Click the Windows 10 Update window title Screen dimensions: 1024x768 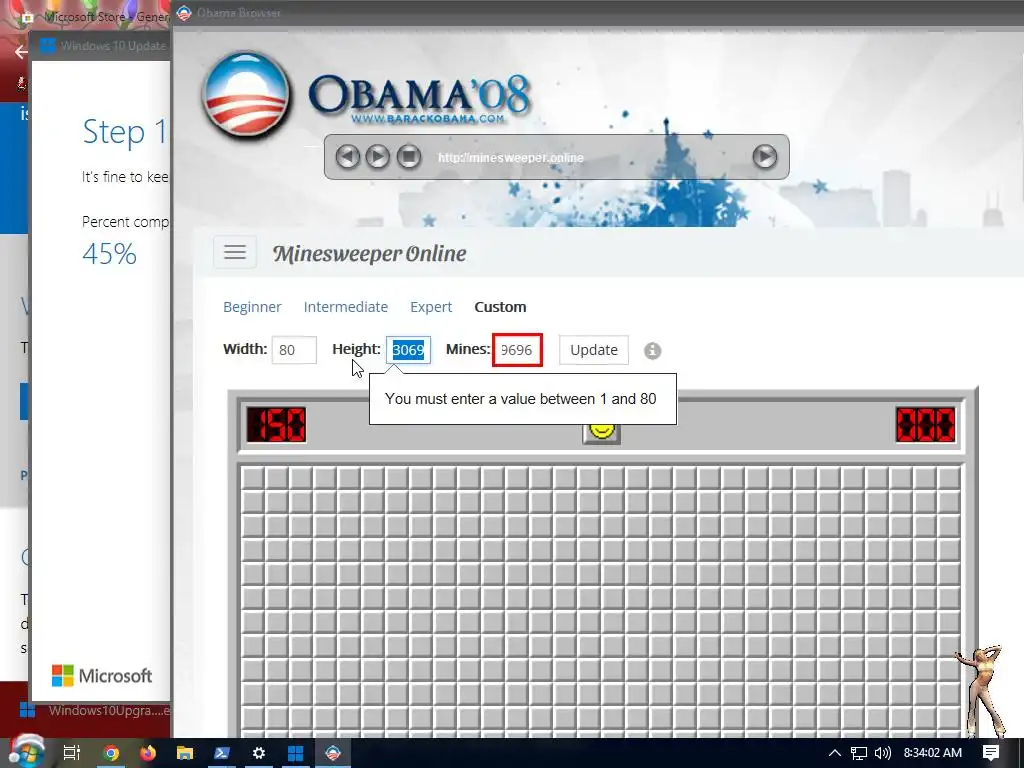click(114, 46)
